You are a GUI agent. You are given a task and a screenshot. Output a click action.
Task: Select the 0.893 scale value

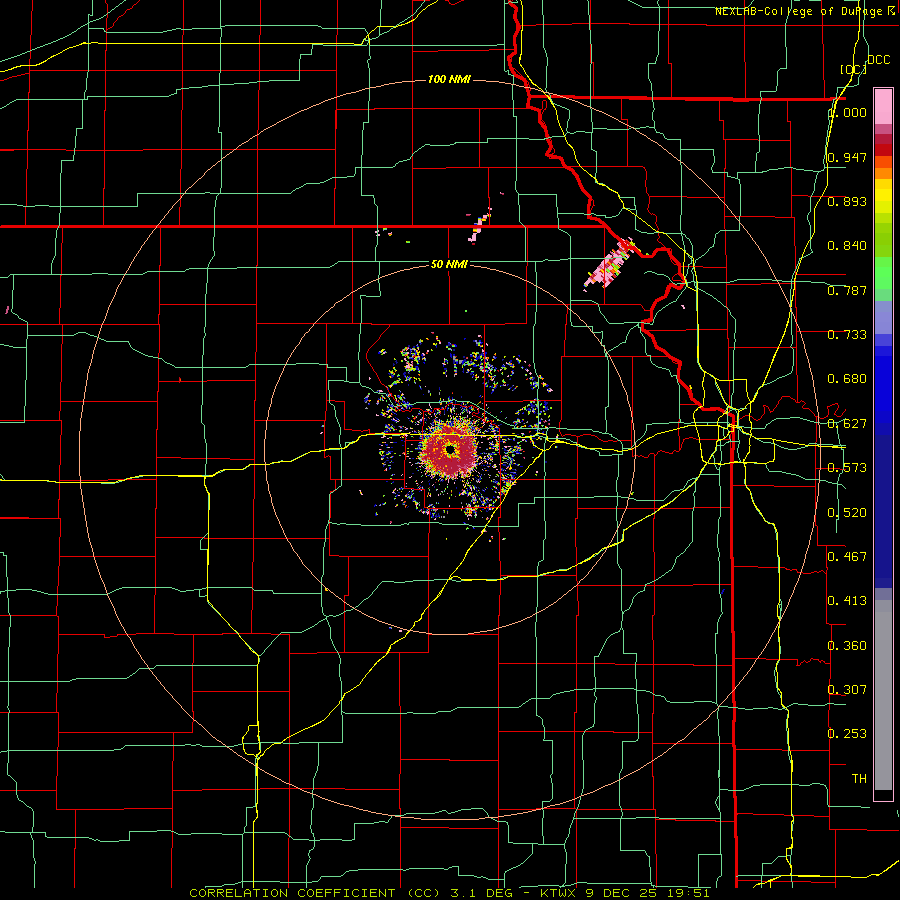pyautogui.click(x=847, y=201)
